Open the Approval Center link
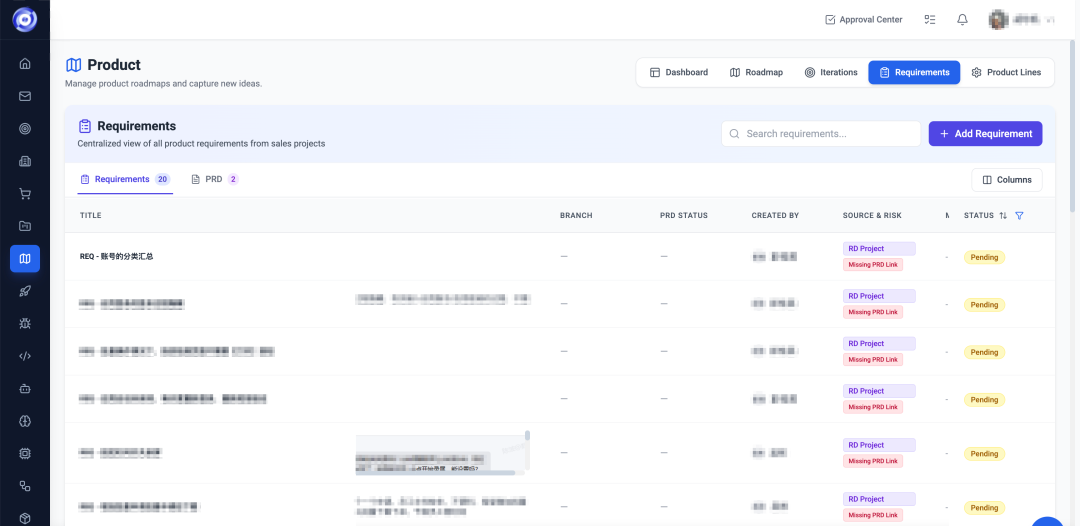Screen dimensions: 1080x526 (864, 19)
